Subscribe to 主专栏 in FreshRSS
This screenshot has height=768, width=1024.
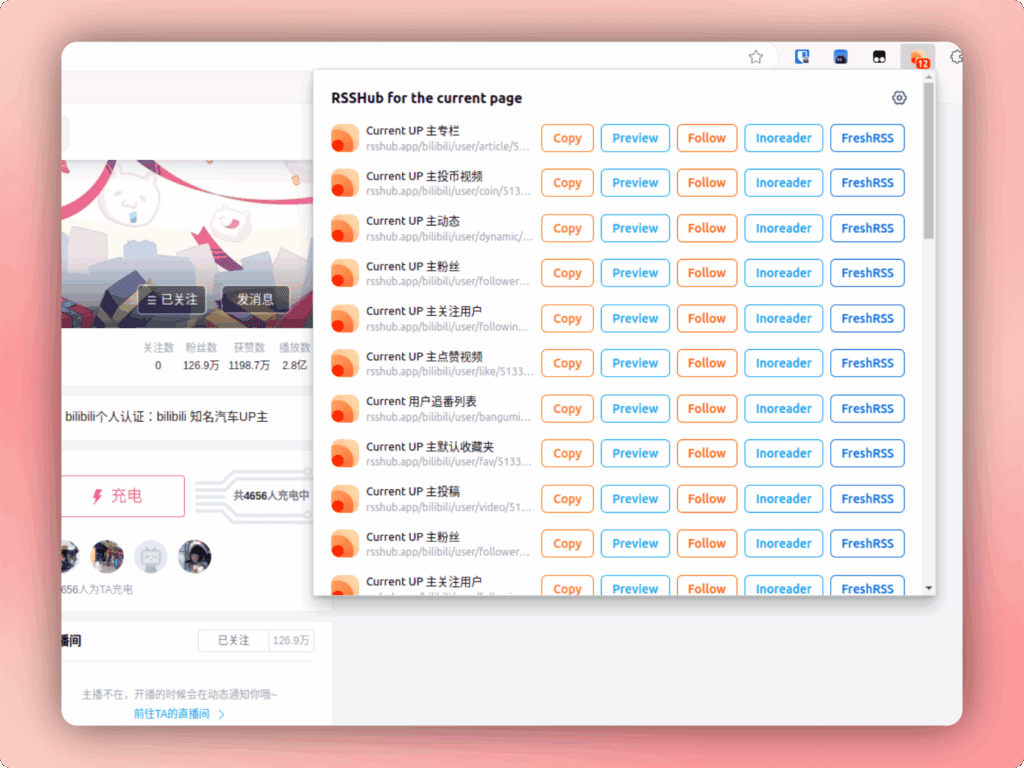pos(867,138)
